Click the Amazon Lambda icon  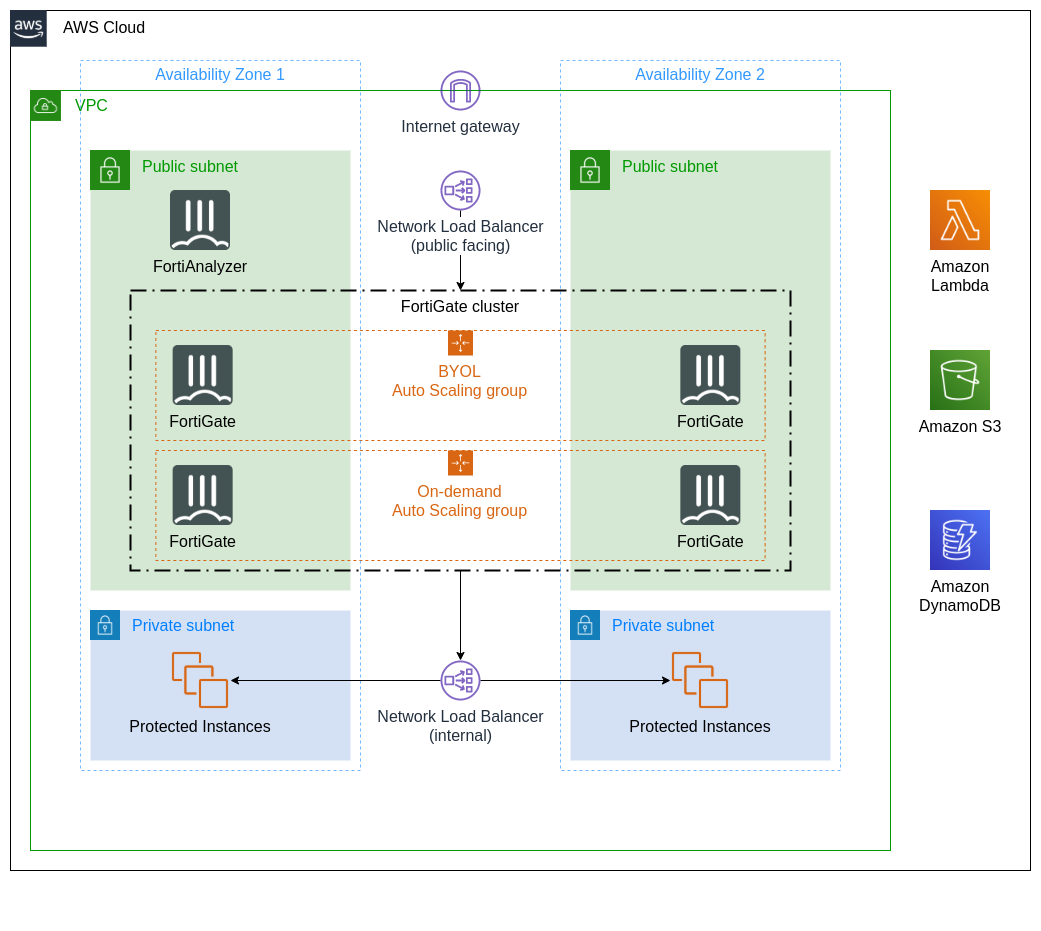[960, 220]
